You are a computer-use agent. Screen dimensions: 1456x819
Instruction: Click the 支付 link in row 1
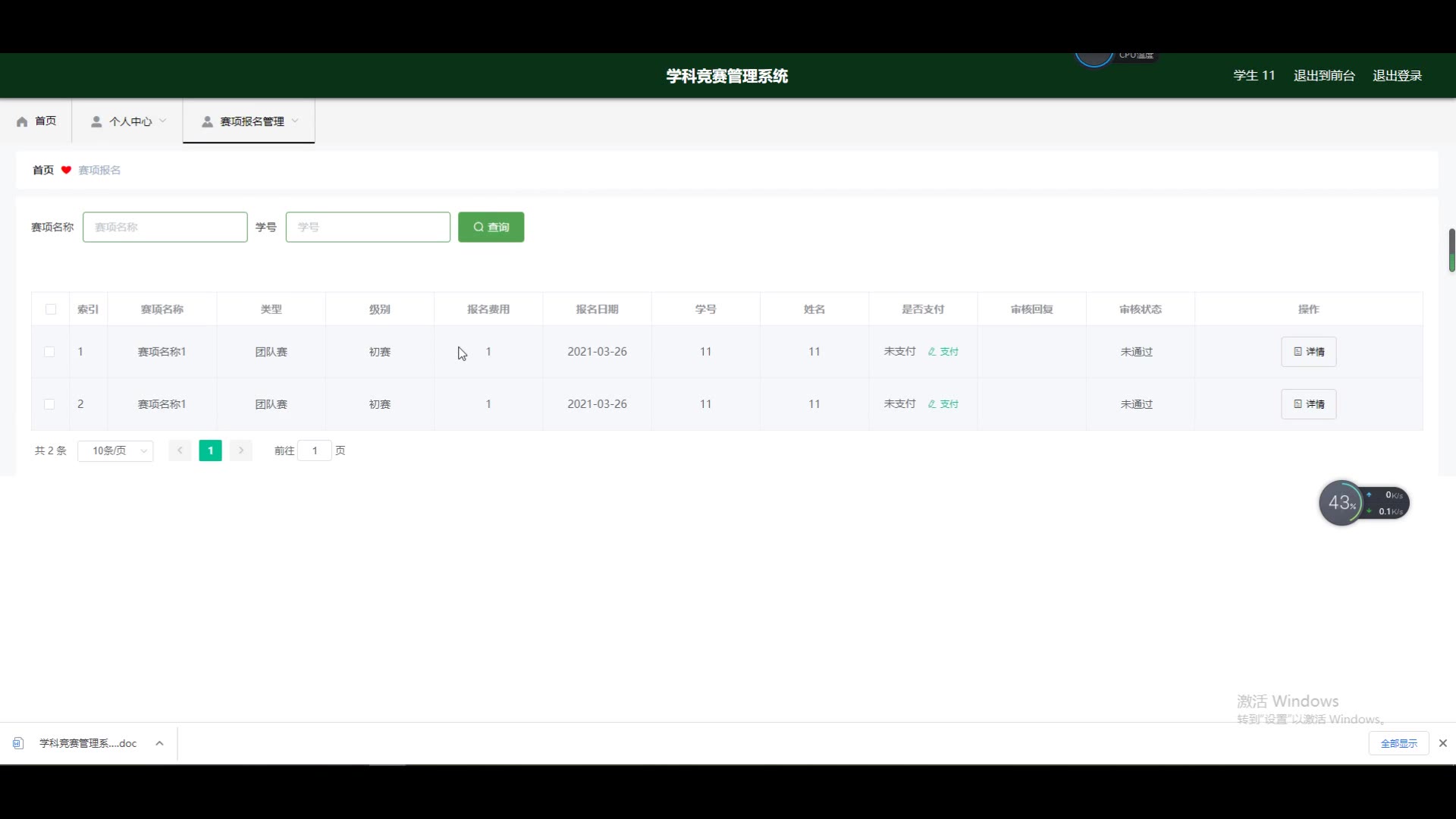[x=943, y=352]
